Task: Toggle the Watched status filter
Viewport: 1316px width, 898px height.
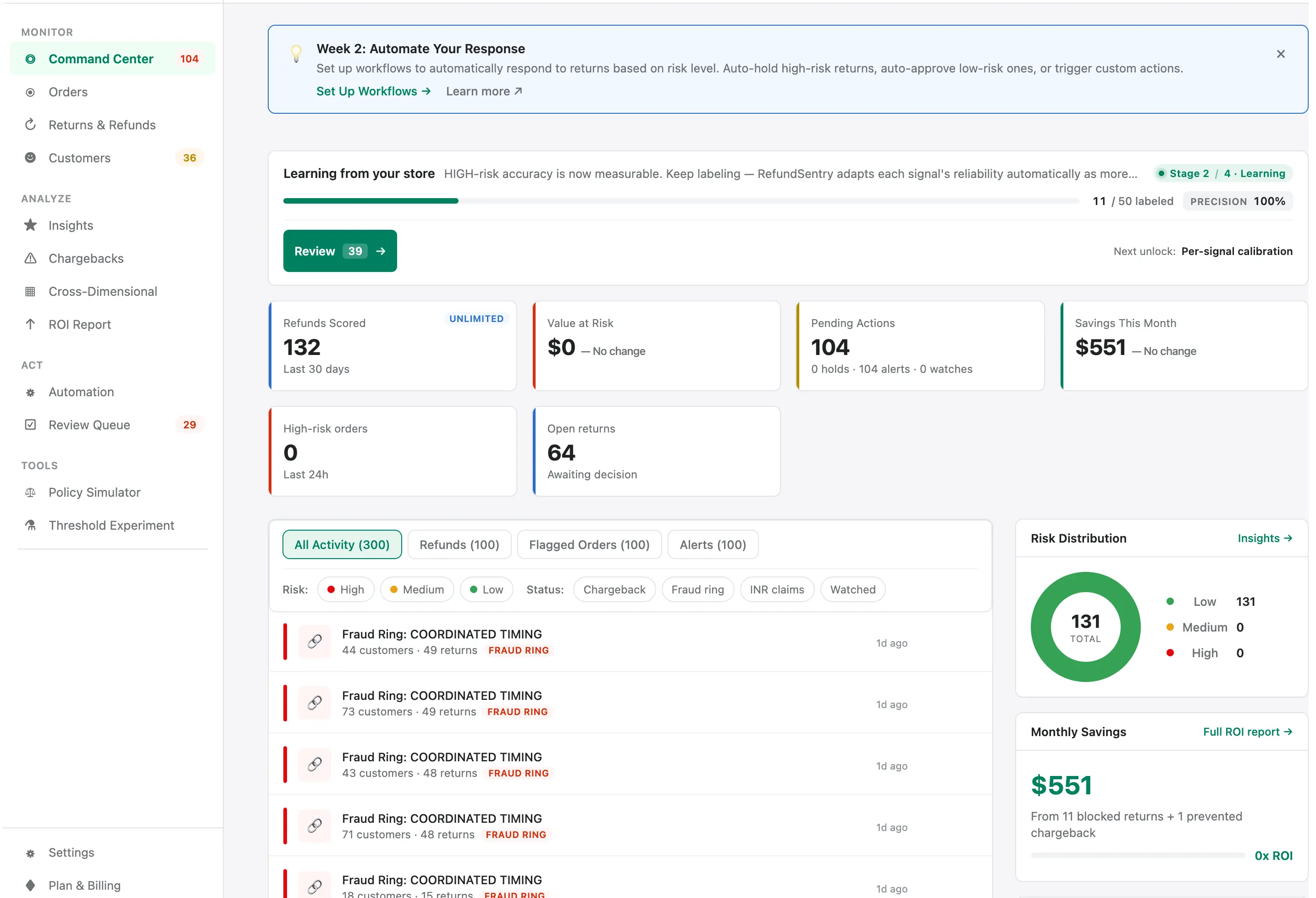Action: [x=852, y=589]
